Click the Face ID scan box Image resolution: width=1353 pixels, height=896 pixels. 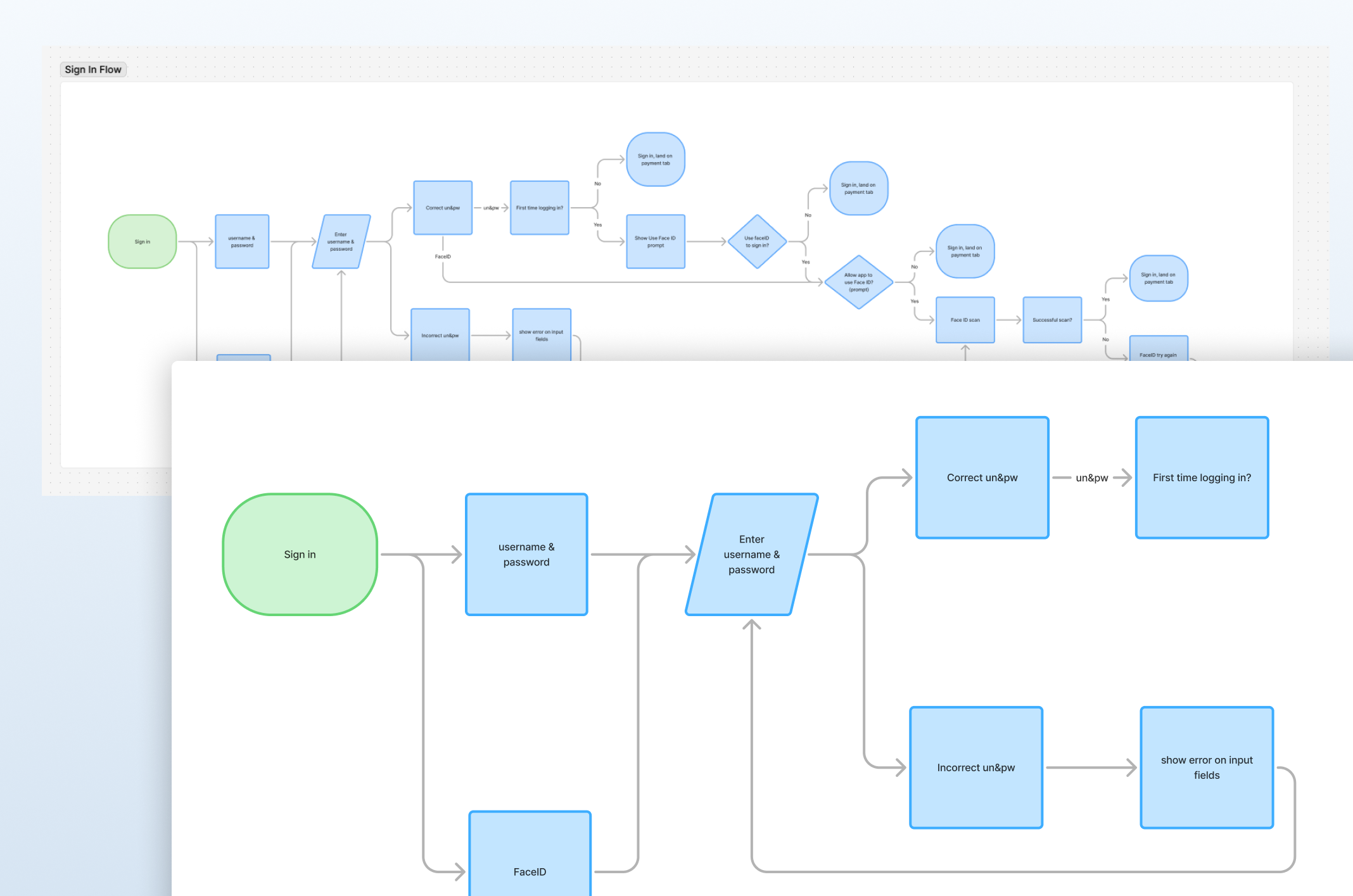(965, 320)
